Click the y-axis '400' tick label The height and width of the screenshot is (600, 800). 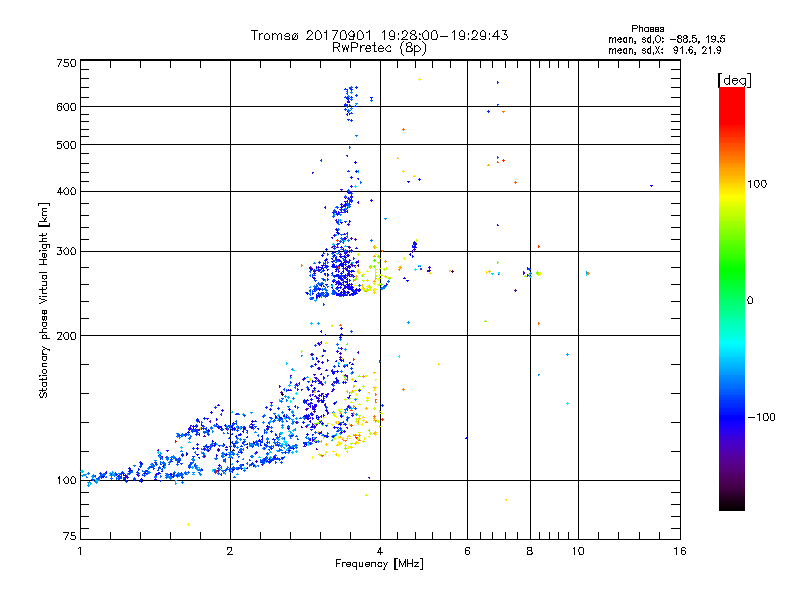coord(67,191)
